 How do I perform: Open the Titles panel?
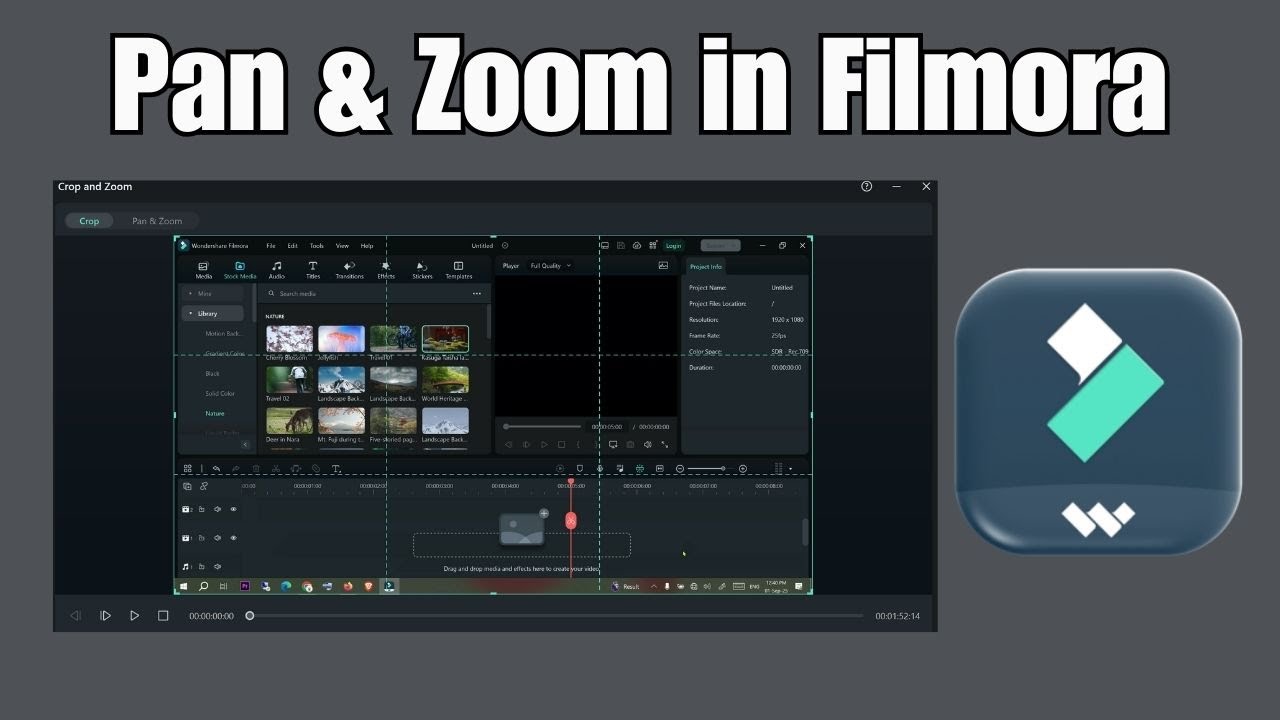pyautogui.click(x=313, y=270)
